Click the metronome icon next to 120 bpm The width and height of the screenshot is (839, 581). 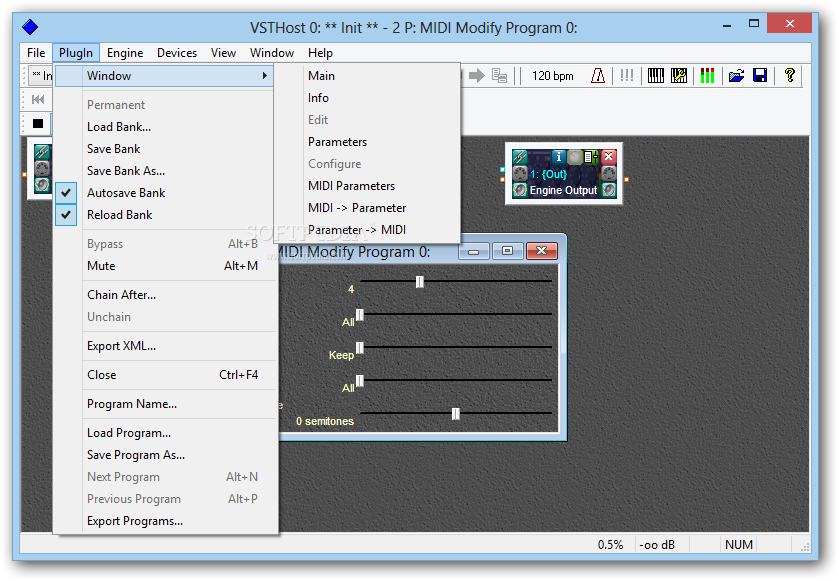598,75
